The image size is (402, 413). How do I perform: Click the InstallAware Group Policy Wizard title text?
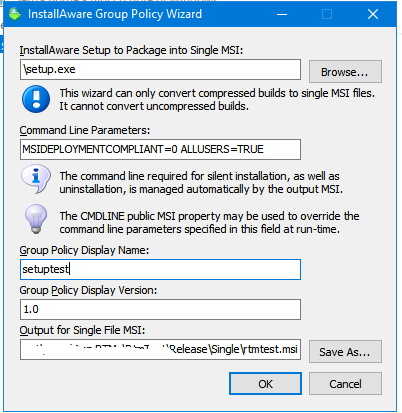(x=115, y=14)
